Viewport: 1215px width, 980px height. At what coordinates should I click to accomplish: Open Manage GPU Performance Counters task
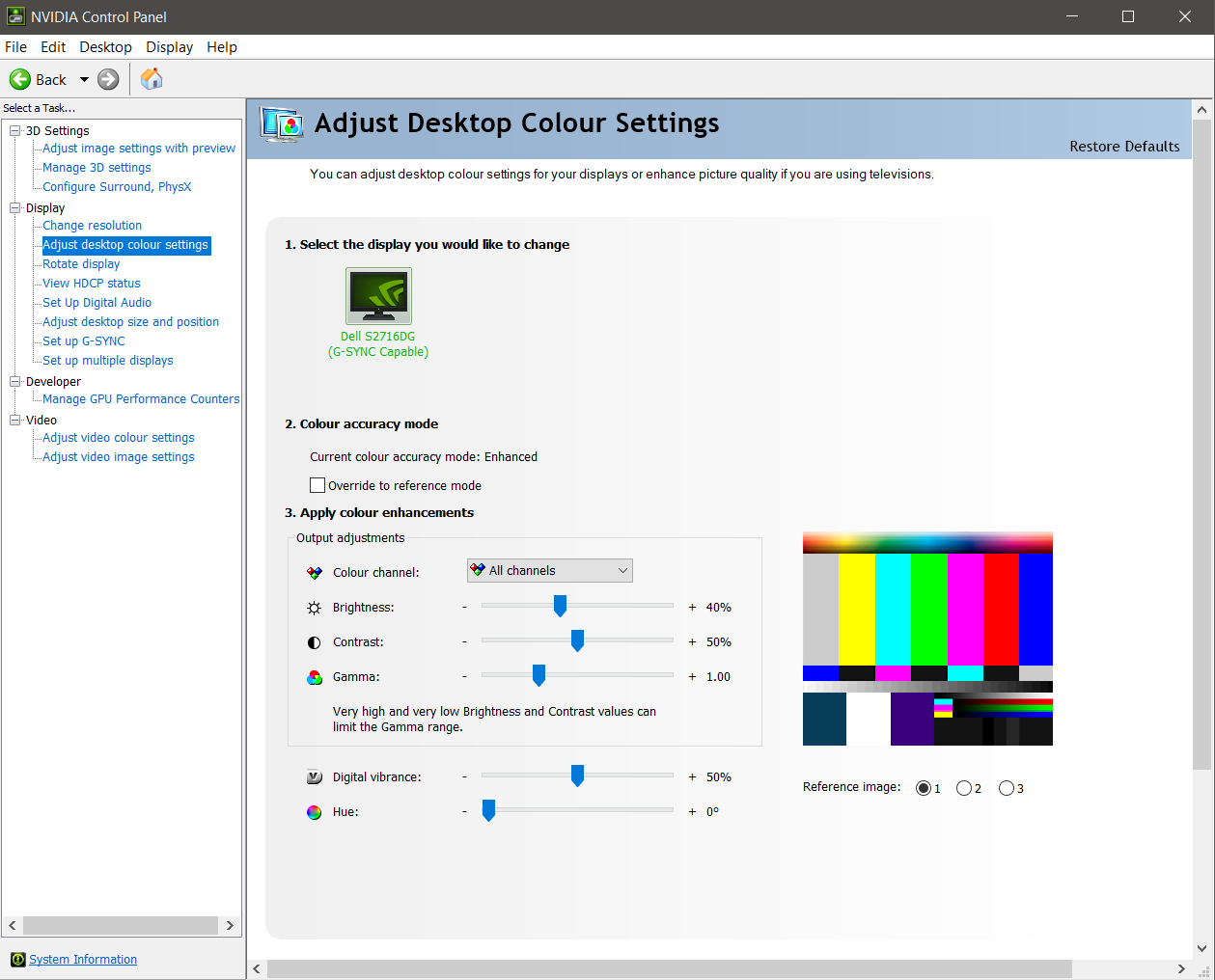pyautogui.click(x=141, y=399)
